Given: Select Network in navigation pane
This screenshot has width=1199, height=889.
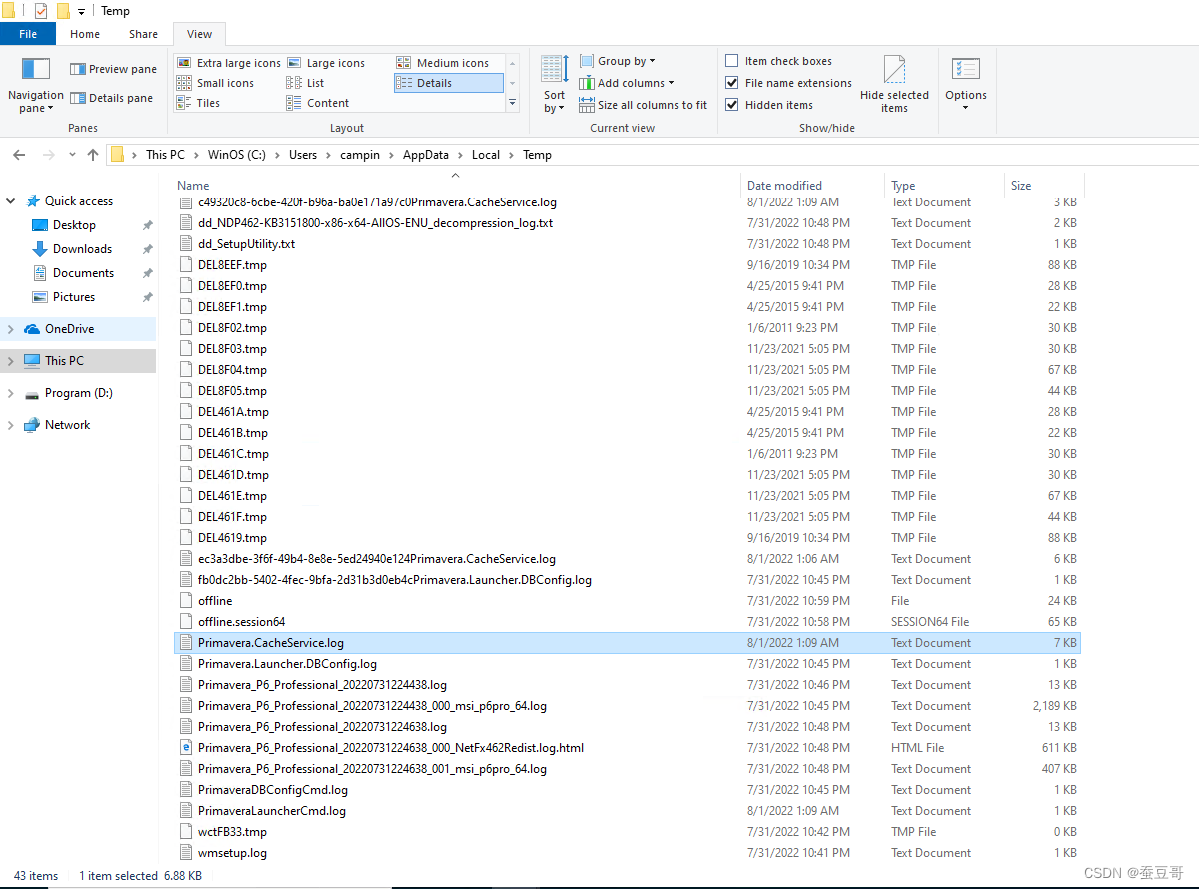Looking at the screenshot, I should [x=67, y=424].
